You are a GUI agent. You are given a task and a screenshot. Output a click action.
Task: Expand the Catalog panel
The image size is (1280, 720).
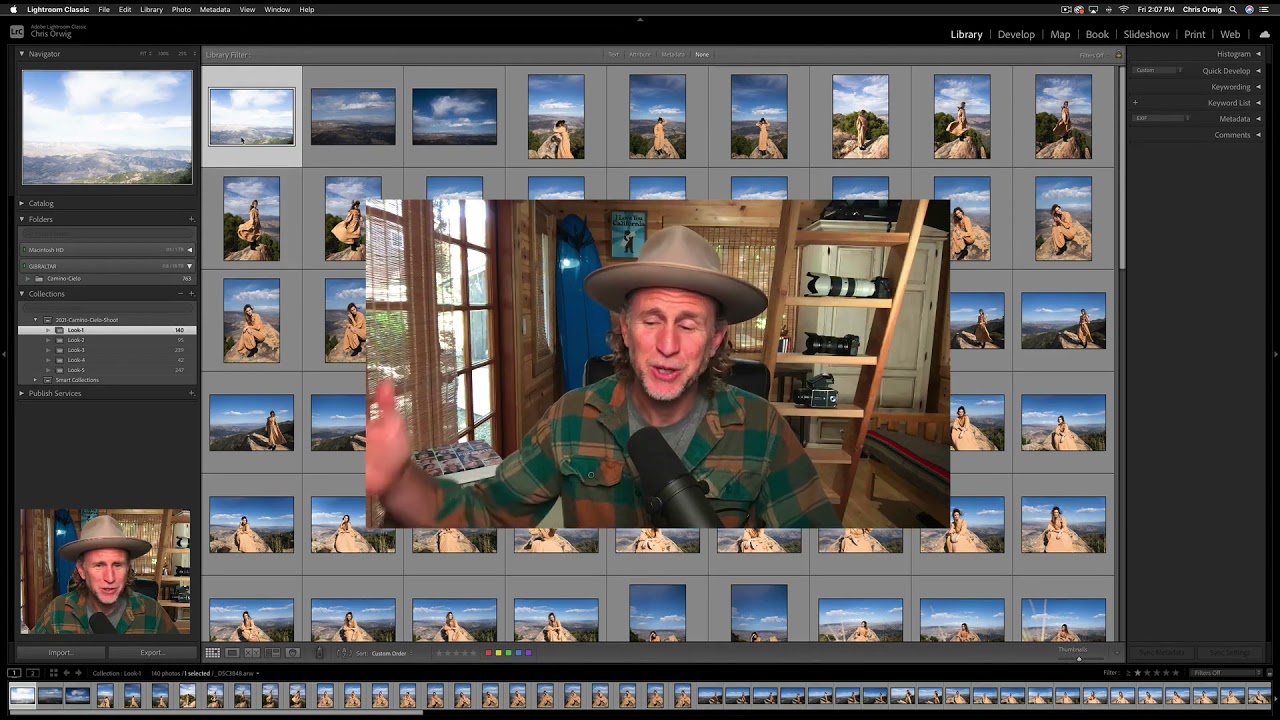[x=21, y=203]
